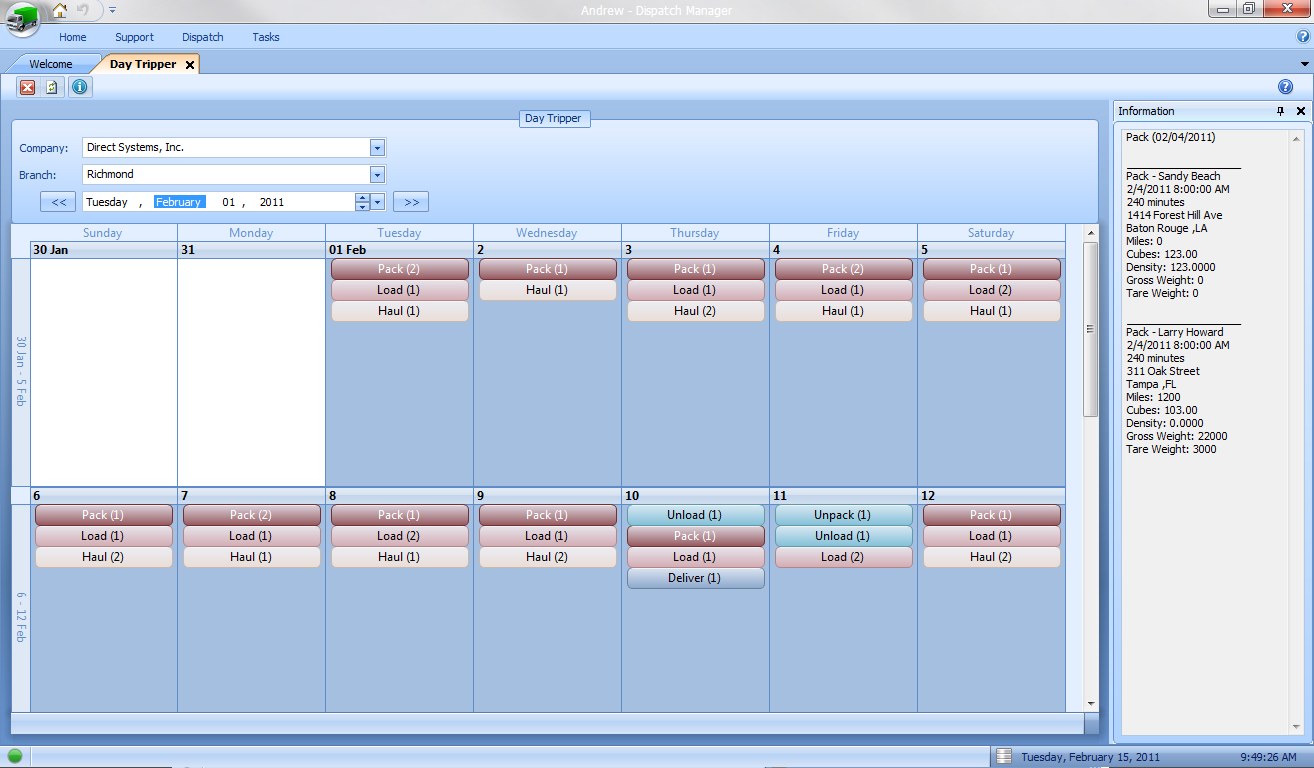Expand the Branch dropdown
1314x768 pixels.
(x=377, y=175)
